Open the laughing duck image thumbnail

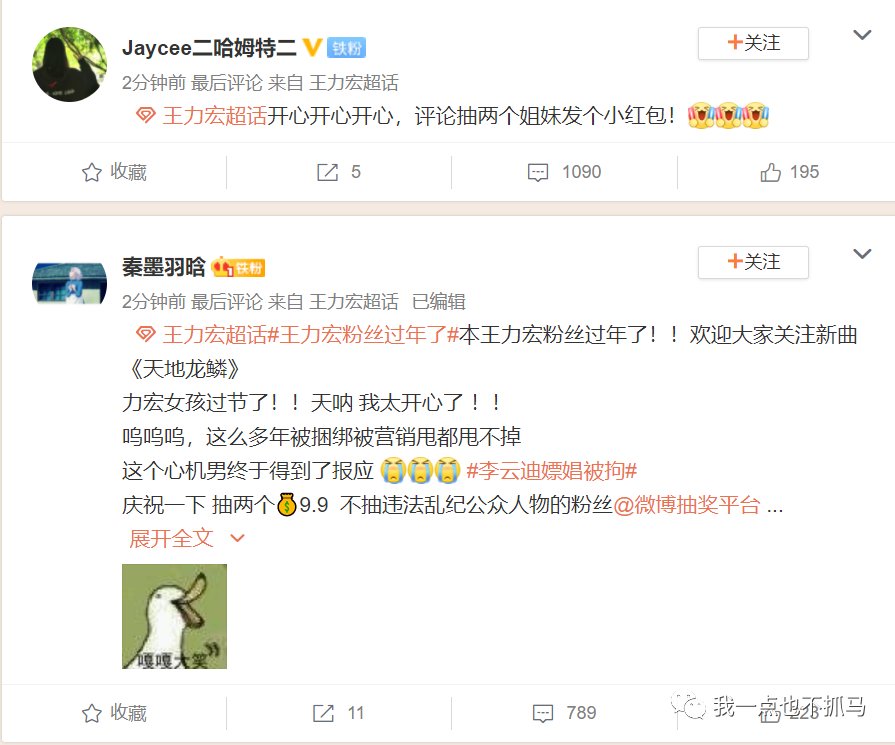point(174,617)
